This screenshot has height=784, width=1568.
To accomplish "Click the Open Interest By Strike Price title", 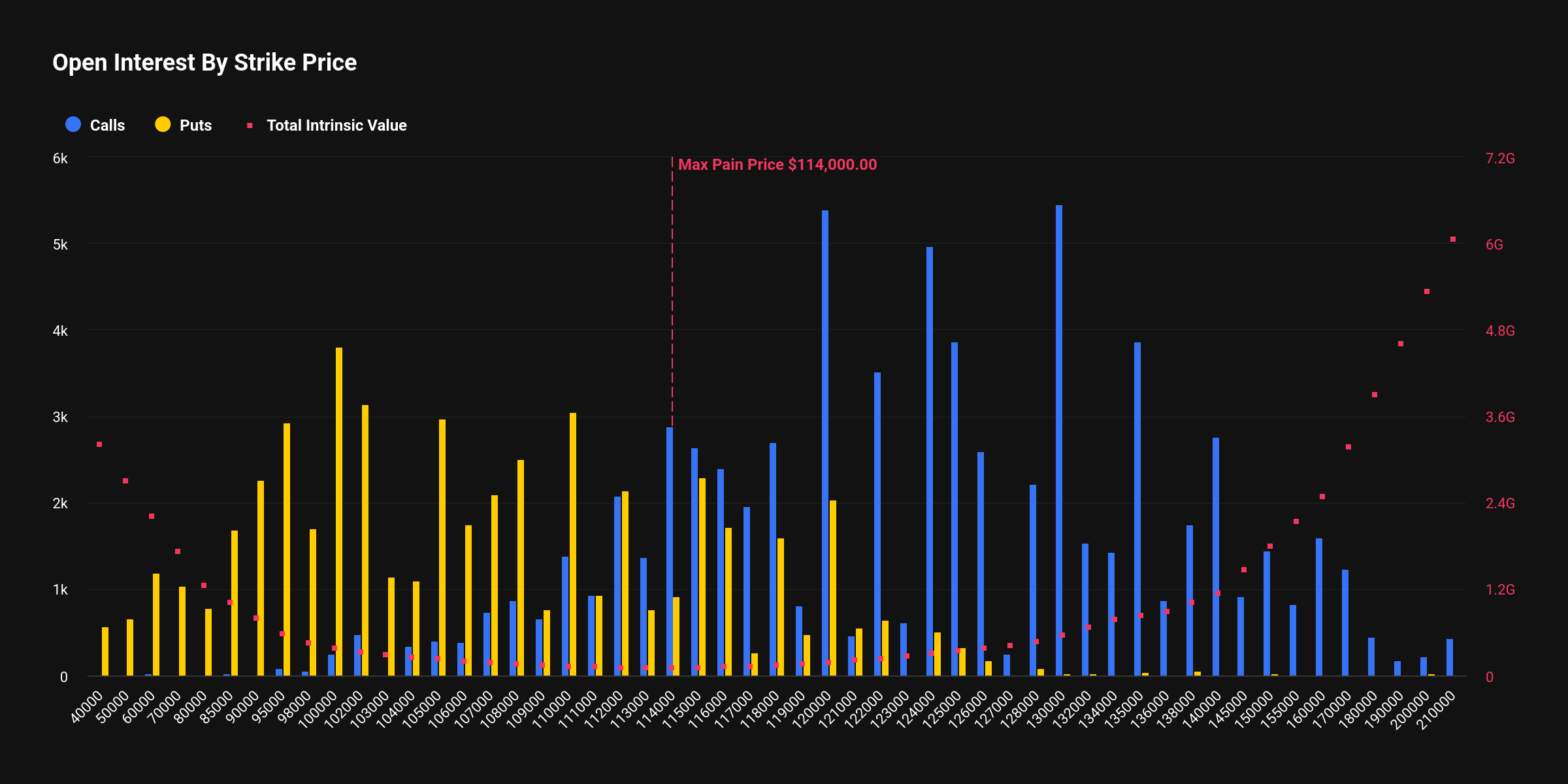I will click(x=204, y=63).
